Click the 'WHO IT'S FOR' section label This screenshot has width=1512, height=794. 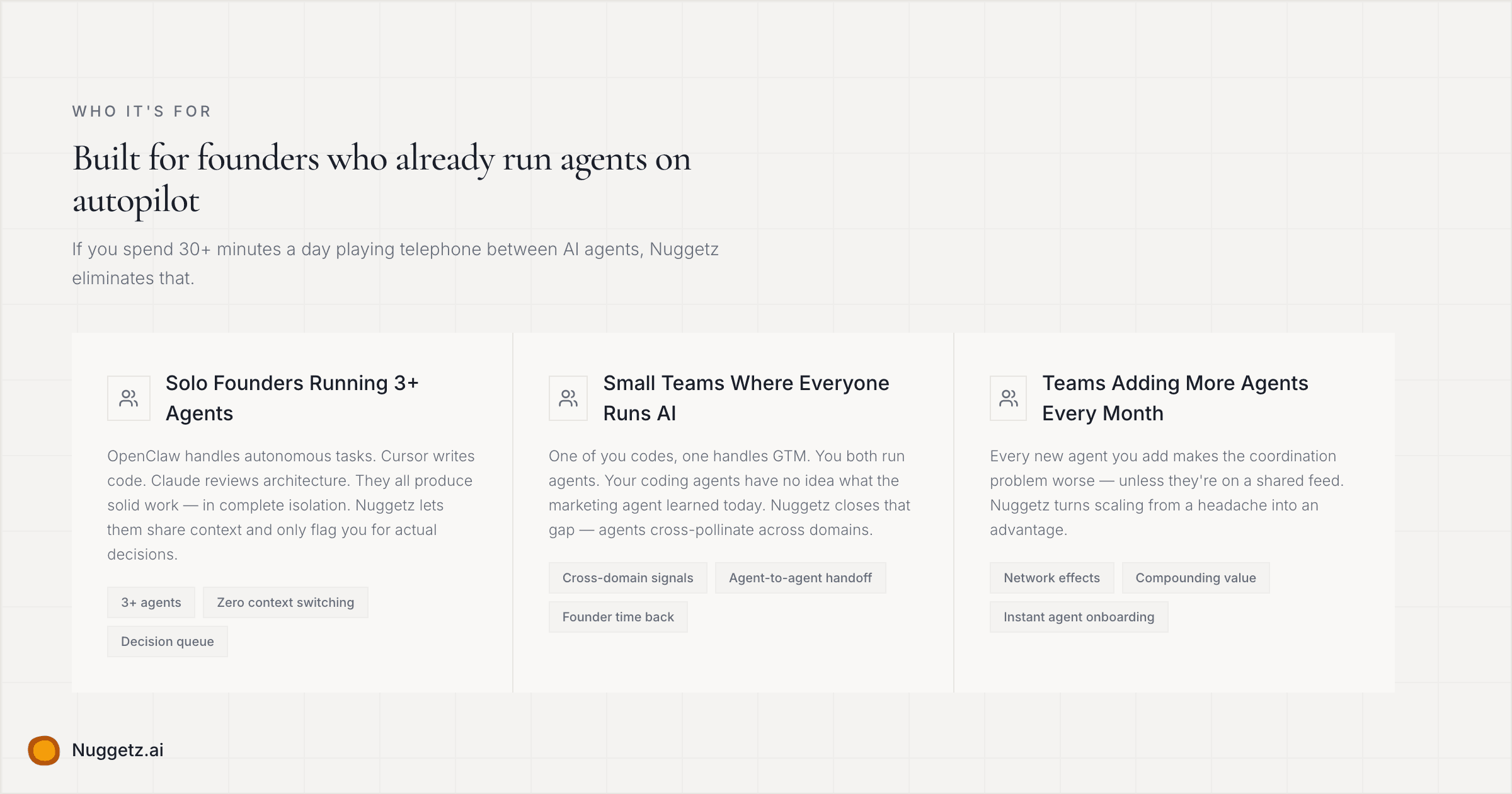141,110
